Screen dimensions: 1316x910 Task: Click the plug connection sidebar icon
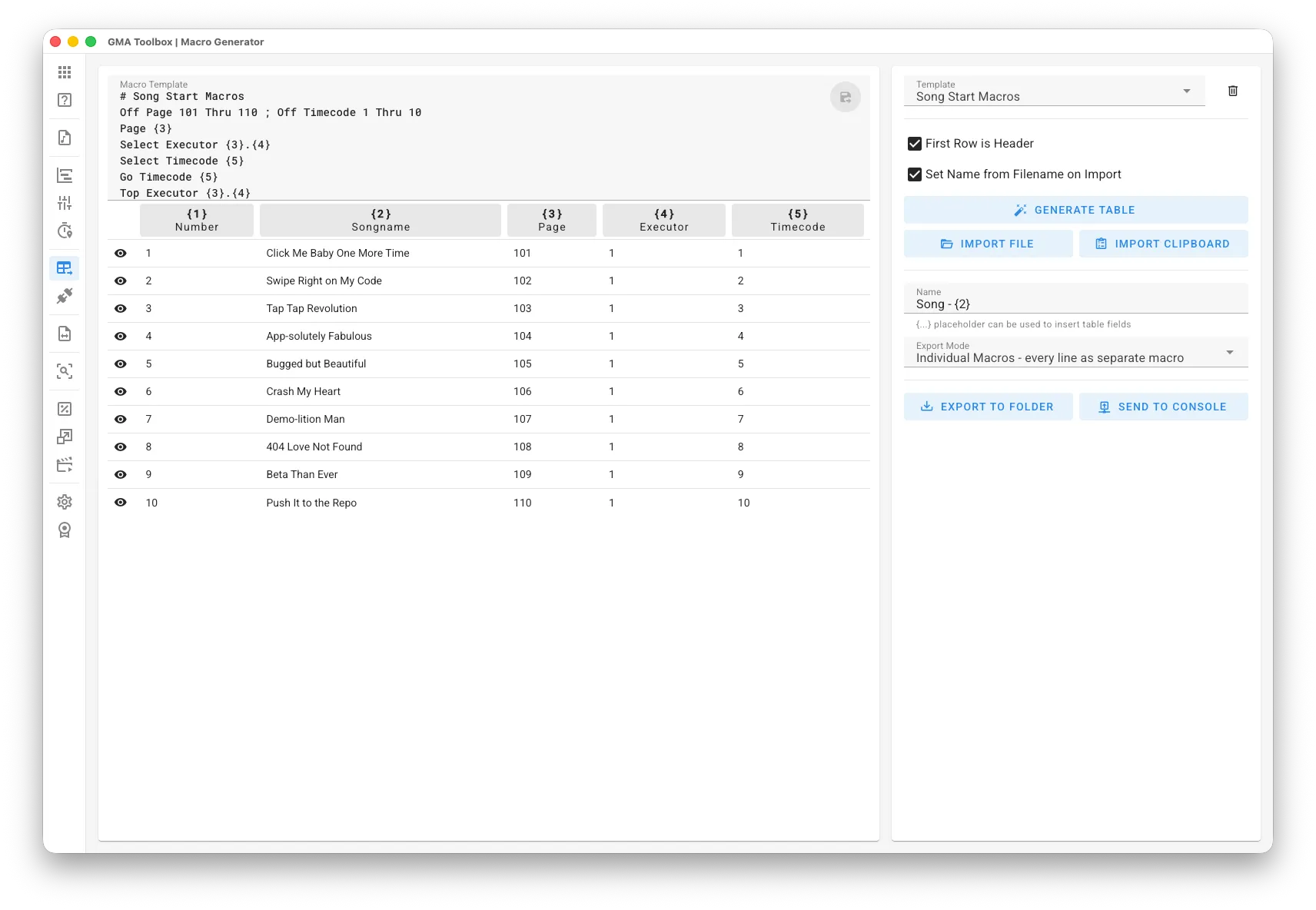(x=65, y=296)
